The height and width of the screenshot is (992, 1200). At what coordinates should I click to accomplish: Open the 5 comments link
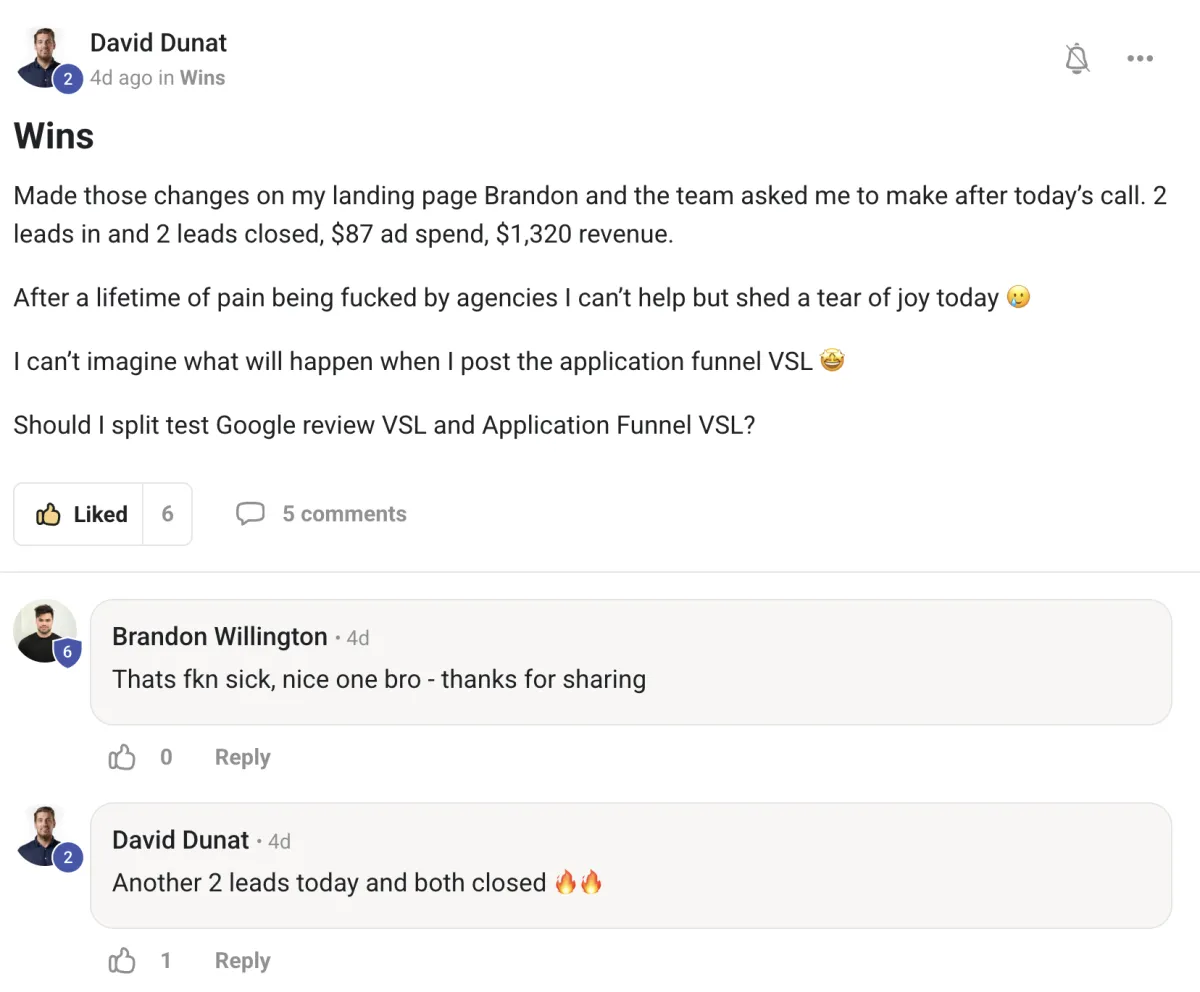pos(344,514)
